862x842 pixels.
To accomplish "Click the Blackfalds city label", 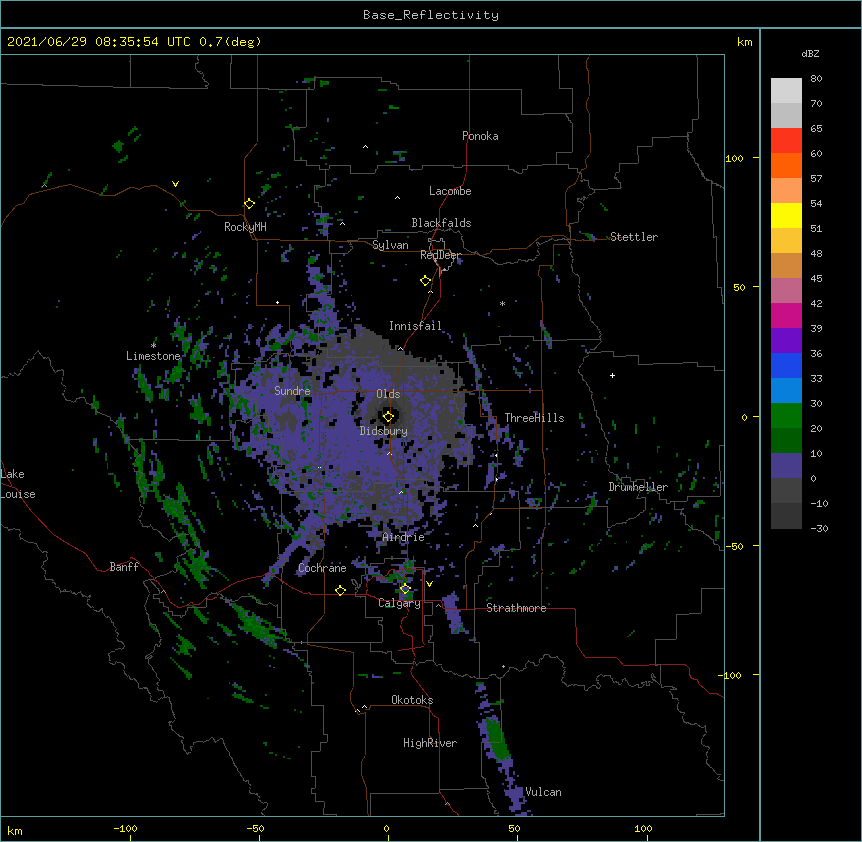I will tap(441, 223).
